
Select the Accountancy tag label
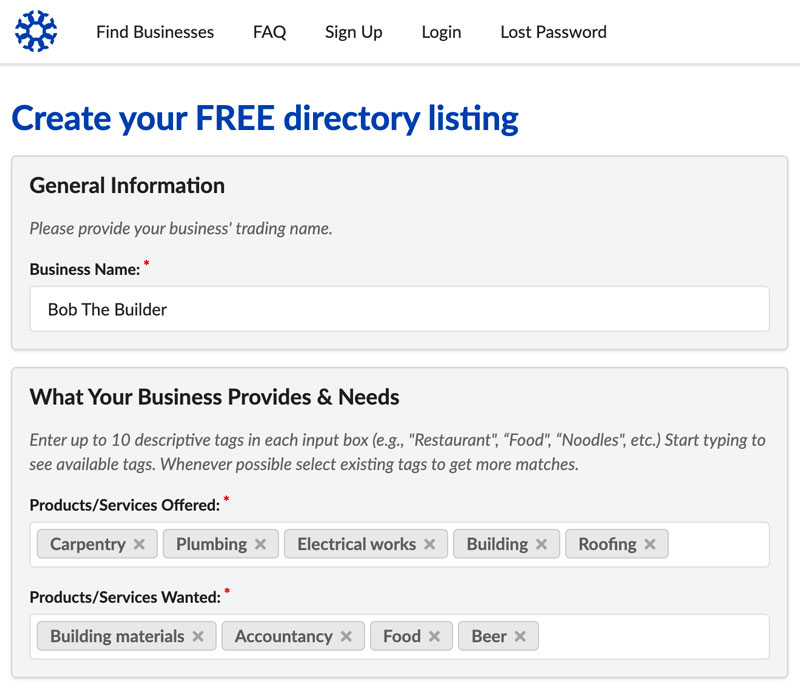click(x=284, y=636)
